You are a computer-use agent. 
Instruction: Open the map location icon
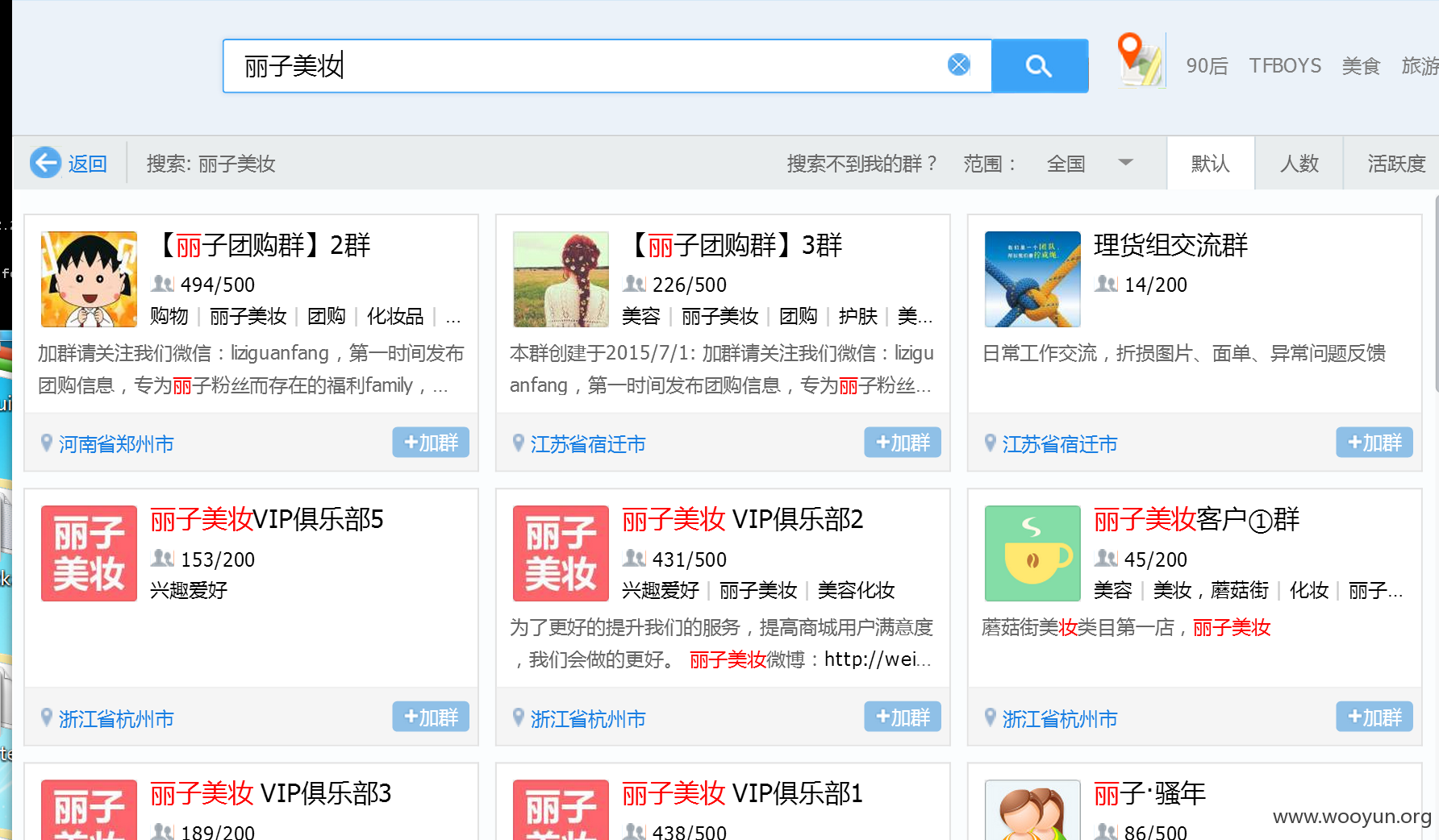coord(1141,60)
